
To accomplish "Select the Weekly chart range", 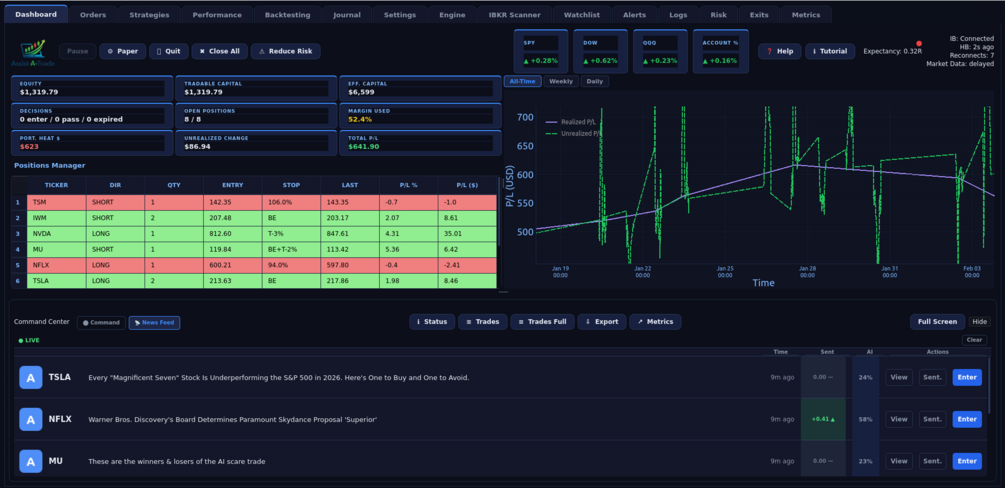I will [561, 81].
